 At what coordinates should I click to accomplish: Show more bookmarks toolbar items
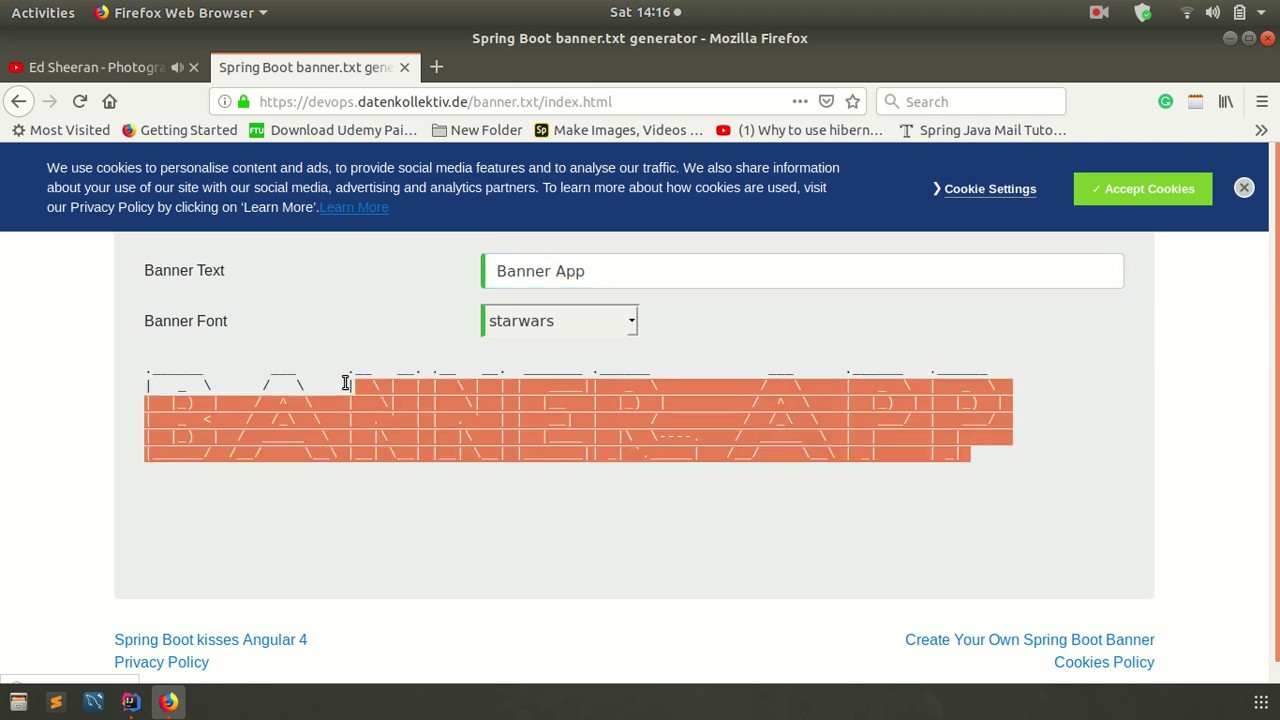[1261, 130]
